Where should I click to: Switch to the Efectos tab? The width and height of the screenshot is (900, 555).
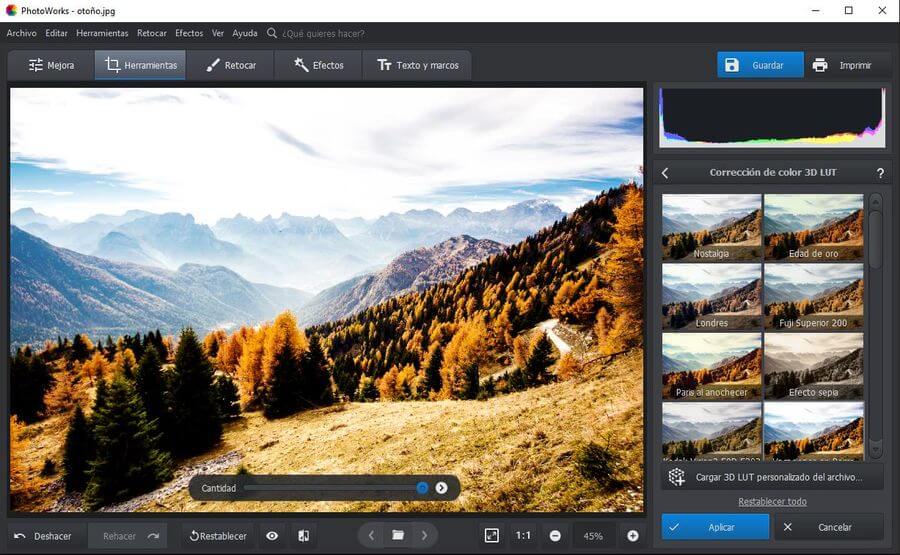point(319,65)
